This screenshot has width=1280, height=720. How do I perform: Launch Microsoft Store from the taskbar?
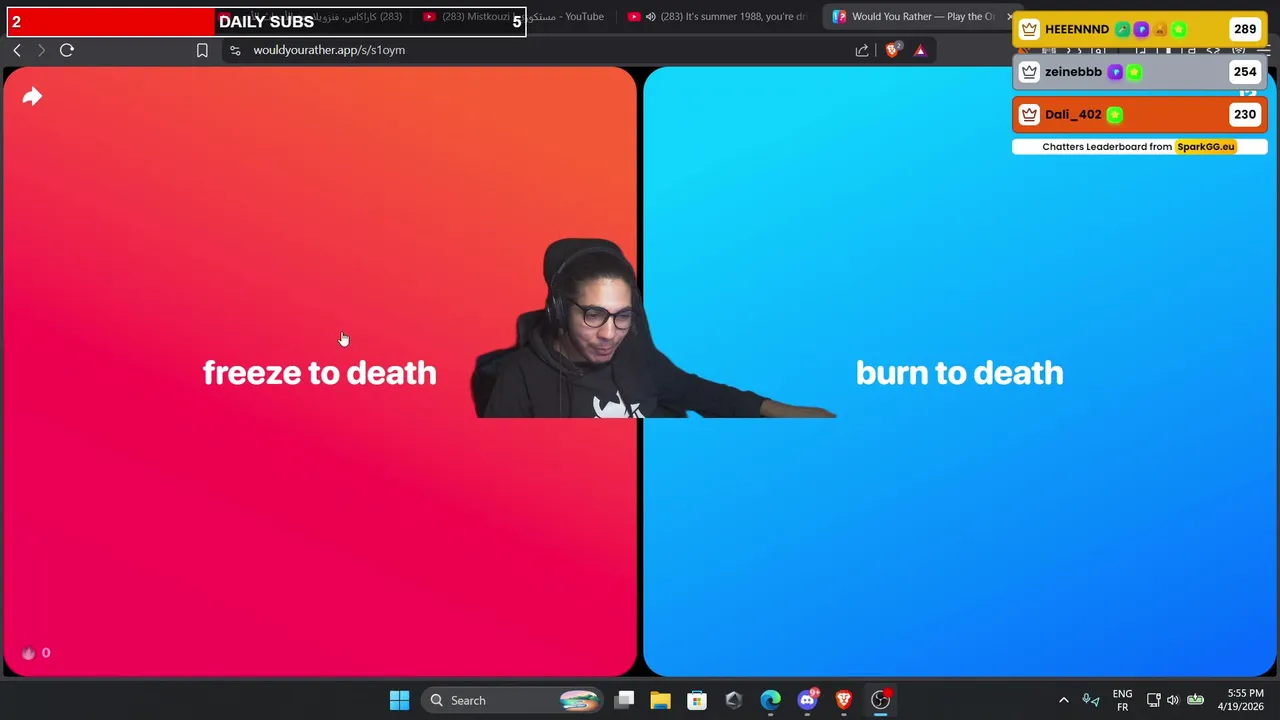click(x=697, y=700)
